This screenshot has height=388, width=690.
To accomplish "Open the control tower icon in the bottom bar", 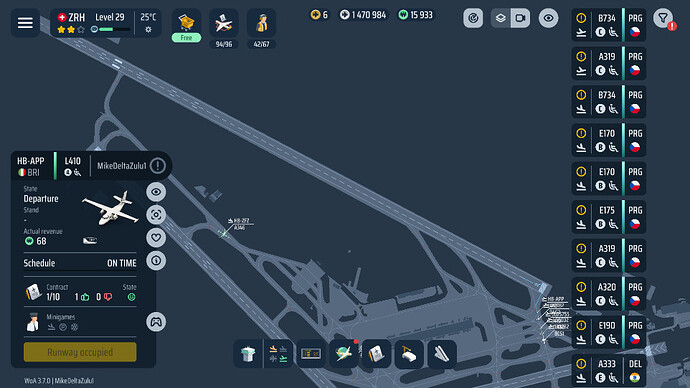I will click(248, 354).
